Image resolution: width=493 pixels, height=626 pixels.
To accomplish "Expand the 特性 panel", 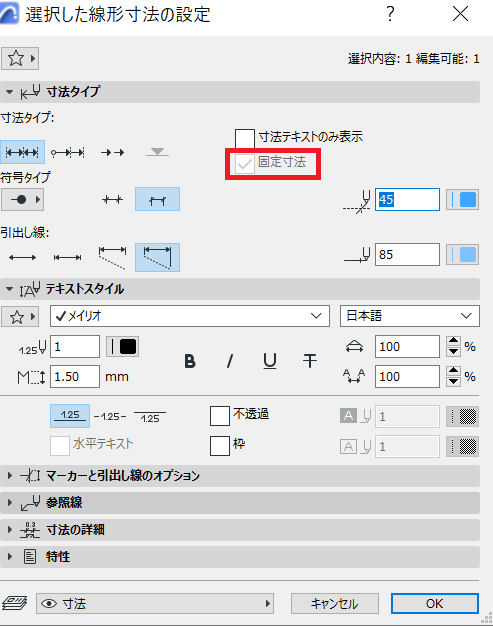I will (x=10, y=557).
